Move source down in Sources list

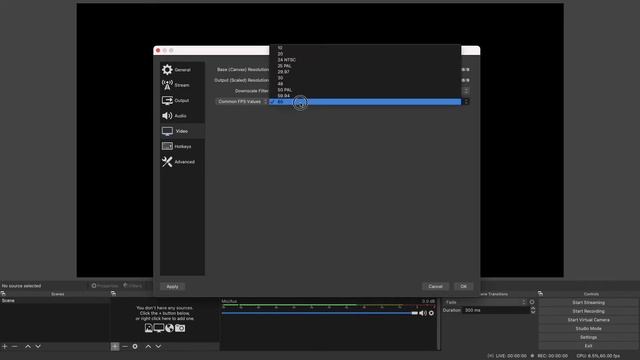pyautogui.click(x=158, y=347)
